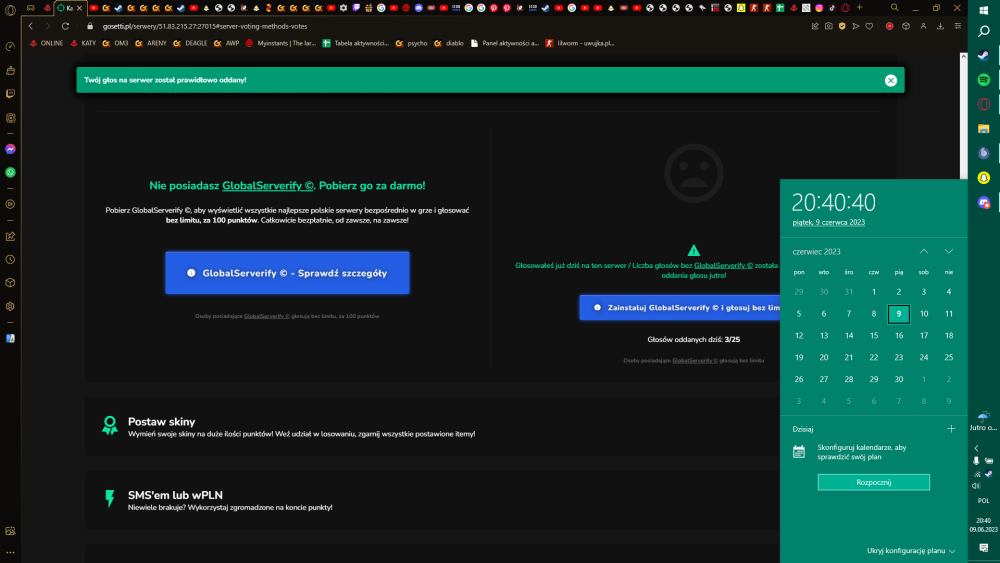Open Discord from the taskbar
Viewport: 1000px width, 563px height.
coord(983,202)
